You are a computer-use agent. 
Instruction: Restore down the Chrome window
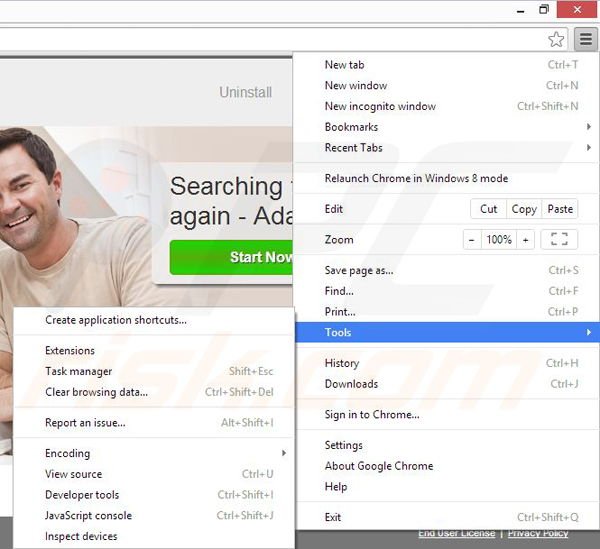(543, 10)
